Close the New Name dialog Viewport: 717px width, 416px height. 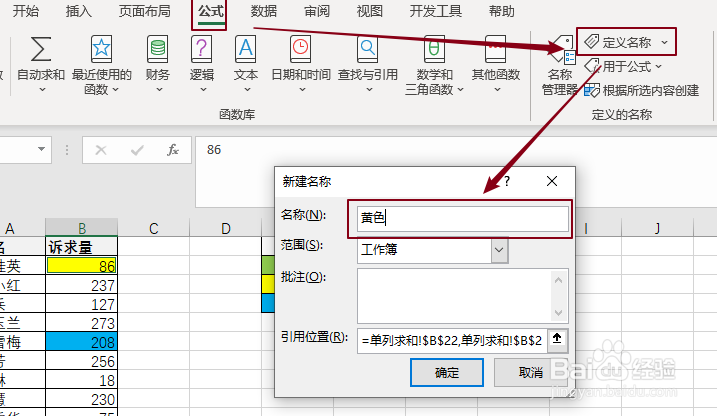pyautogui.click(x=552, y=181)
